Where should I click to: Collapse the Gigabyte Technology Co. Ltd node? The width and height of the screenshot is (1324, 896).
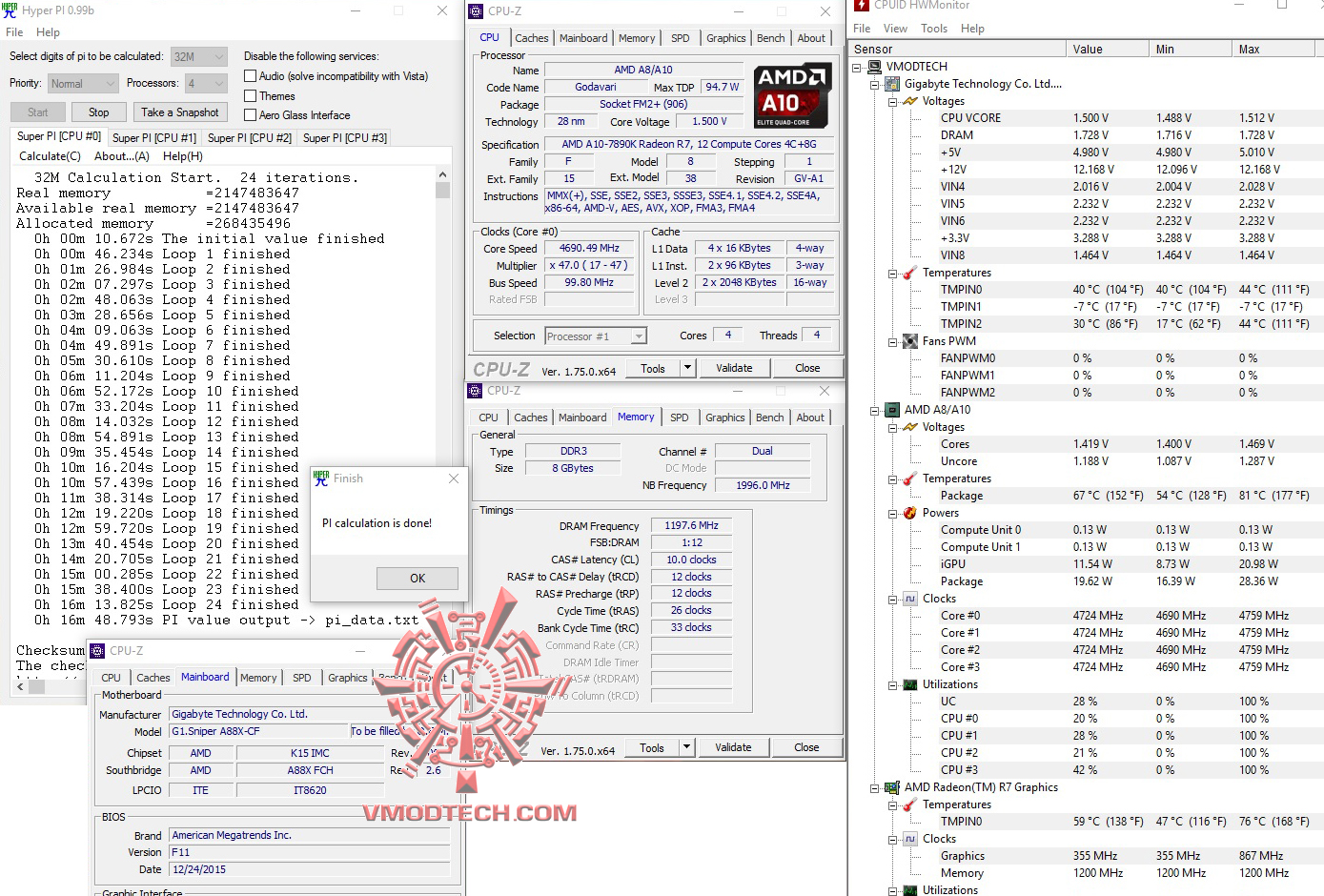pos(874,85)
